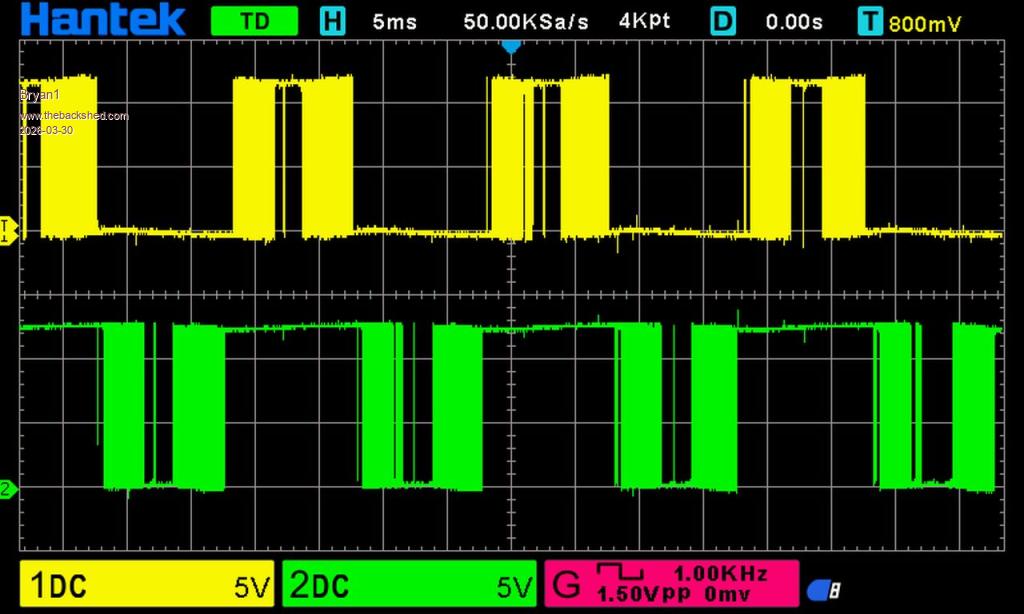
Task: Click the 1.00KHz generator frequency readout
Action: [x=720, y=573]
